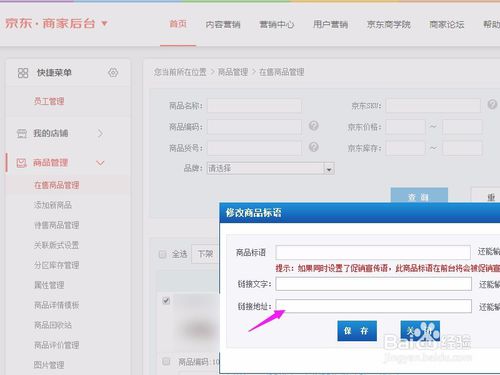Switch to the 首页 tab
Screen dimensions: 500x375
coord(178,24)
